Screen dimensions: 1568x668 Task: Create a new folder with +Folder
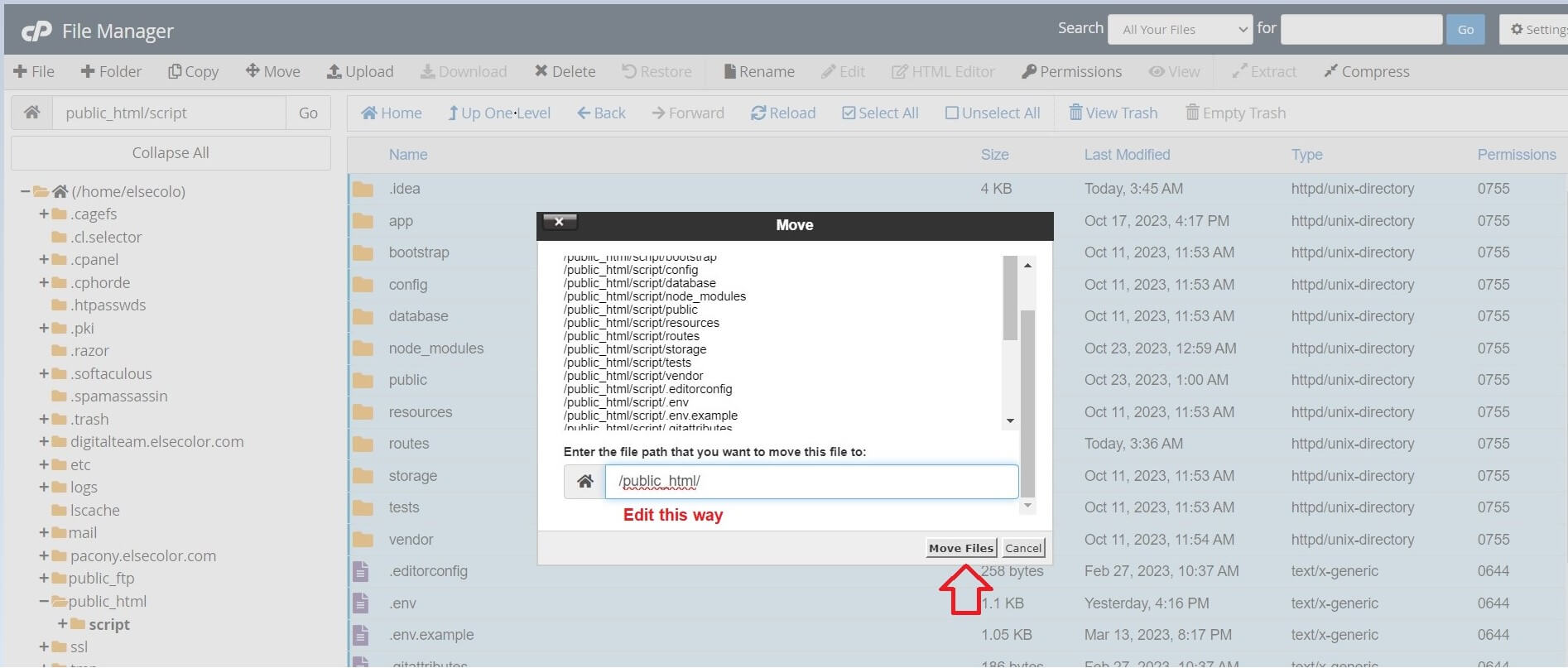click(x=111, y=72)
